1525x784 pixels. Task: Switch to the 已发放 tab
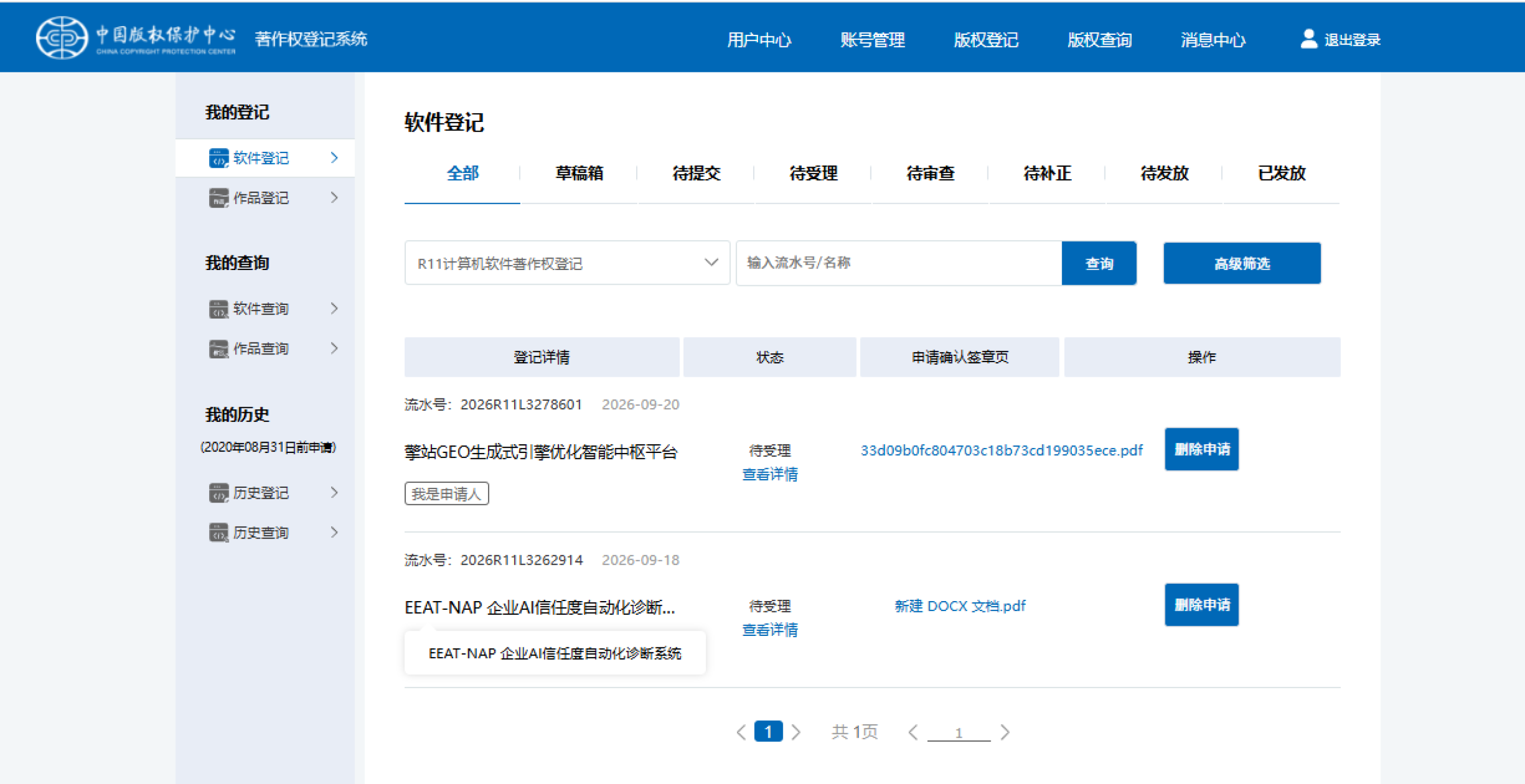click(x=1282, y=173)
